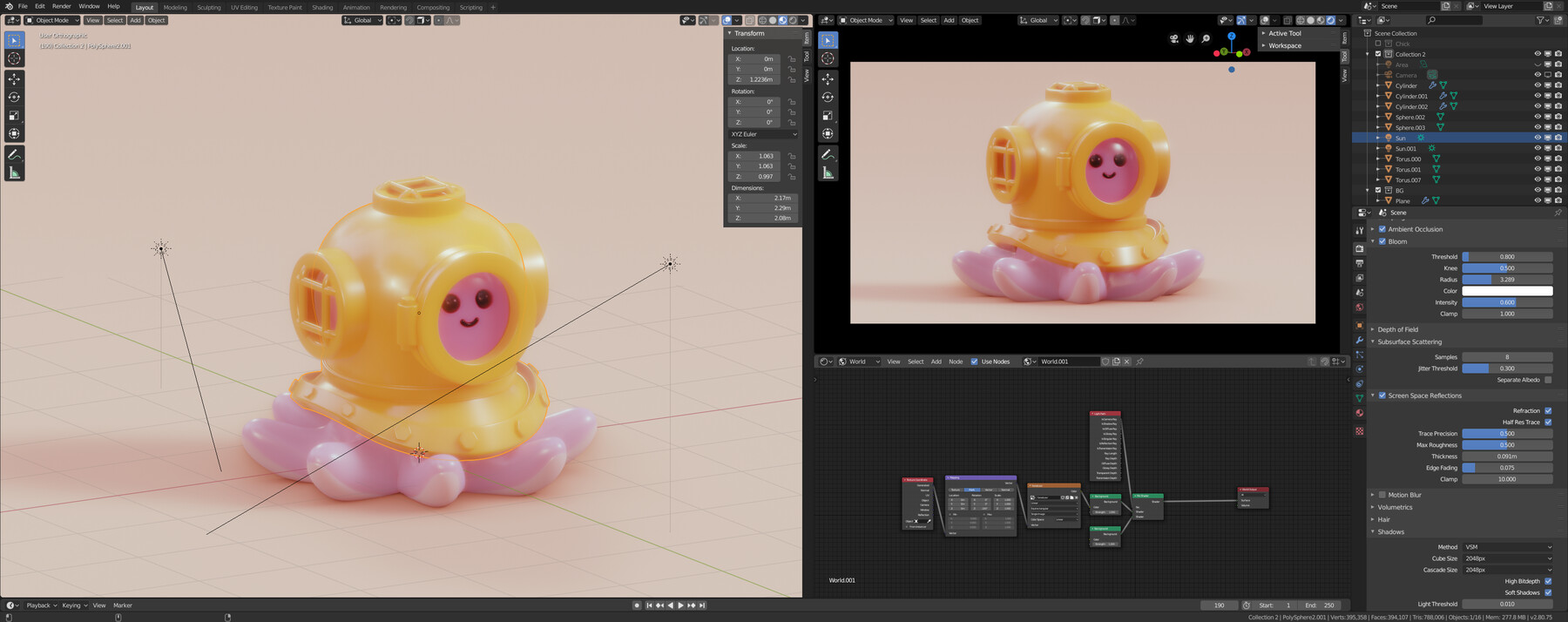The image size is (1568, 622).
Task: Expand the Volumetrics panel
Action: 1395,507
